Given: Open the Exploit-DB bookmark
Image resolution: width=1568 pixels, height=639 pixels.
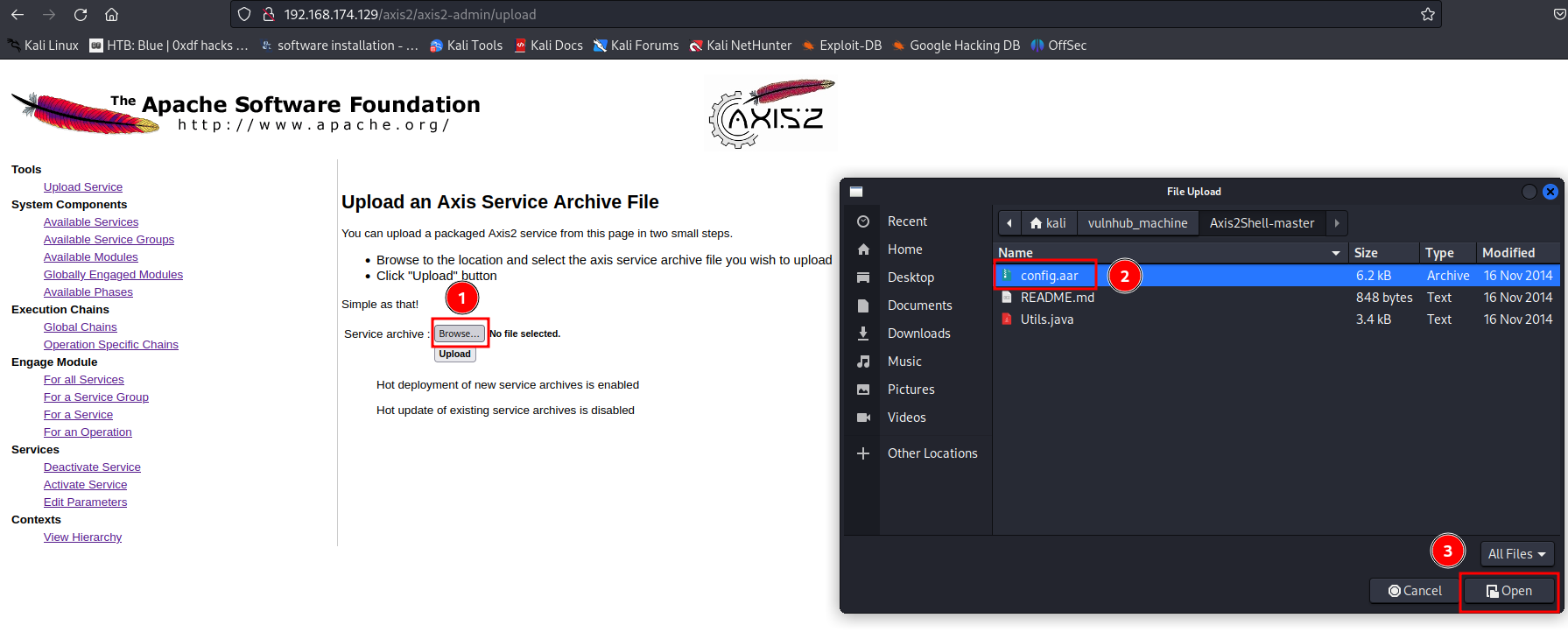Looking at the screenshot, I should (842, 46).
